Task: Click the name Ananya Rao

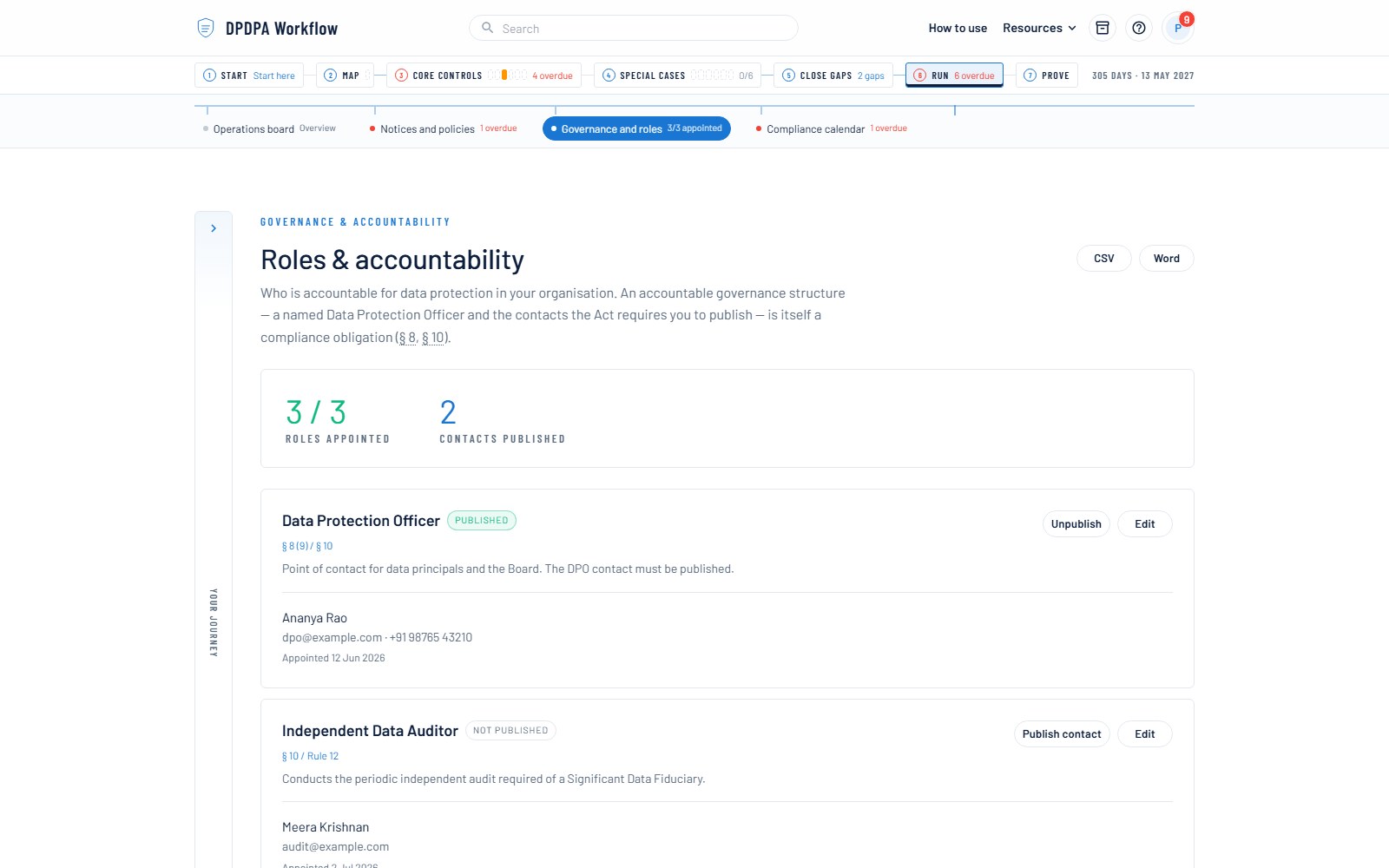Action: (314, 618)
